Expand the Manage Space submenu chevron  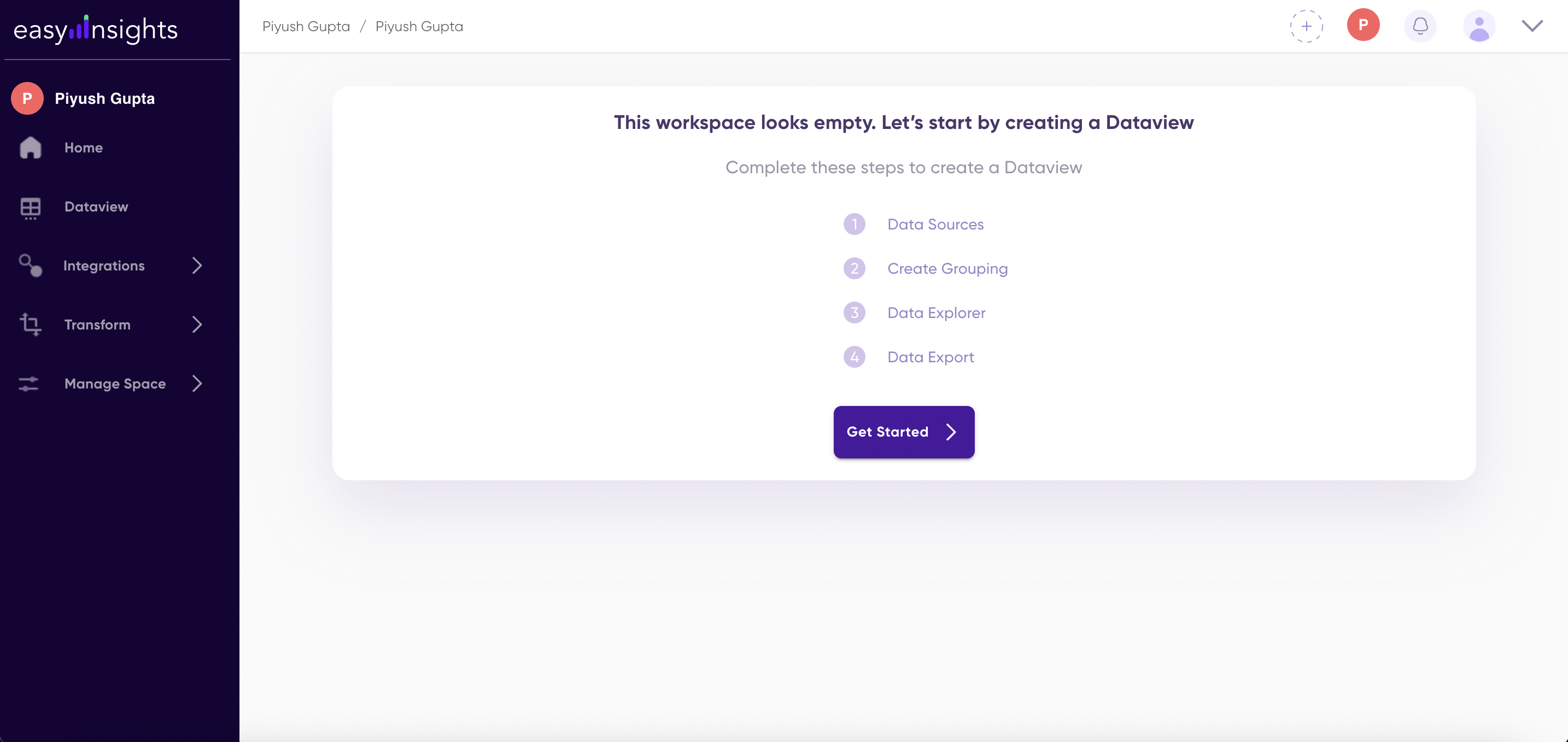pyautogui.click(x=197, y=383)
